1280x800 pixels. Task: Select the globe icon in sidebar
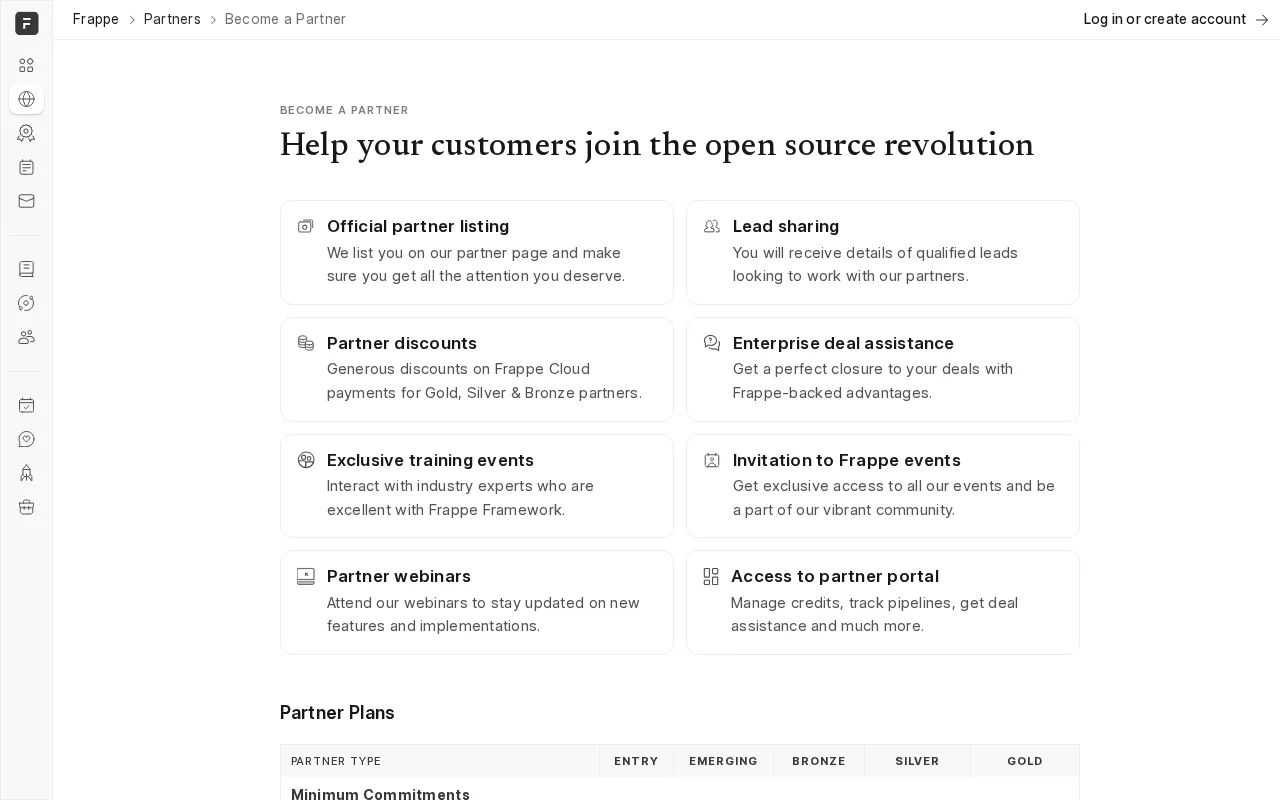[27, 99]
